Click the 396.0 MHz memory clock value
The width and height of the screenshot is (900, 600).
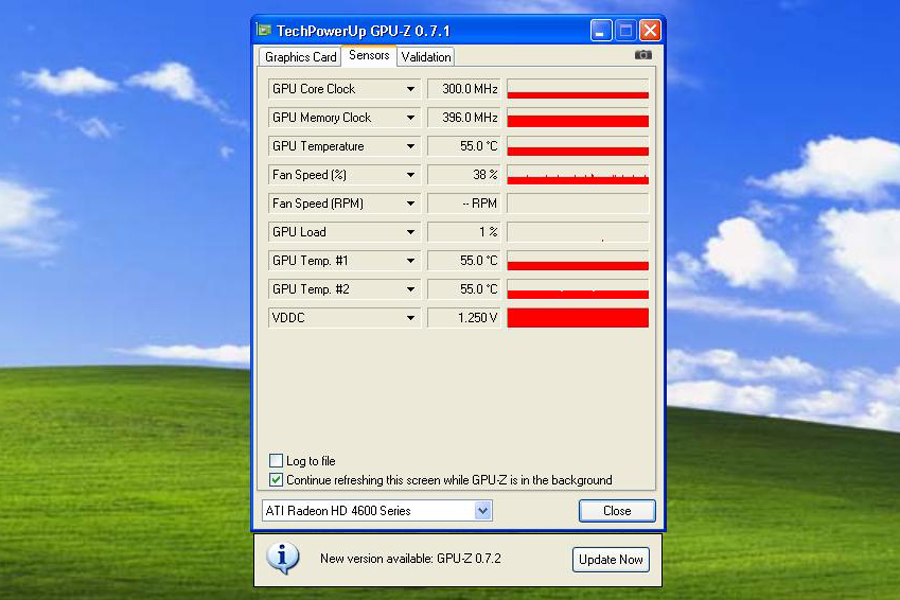464,118
